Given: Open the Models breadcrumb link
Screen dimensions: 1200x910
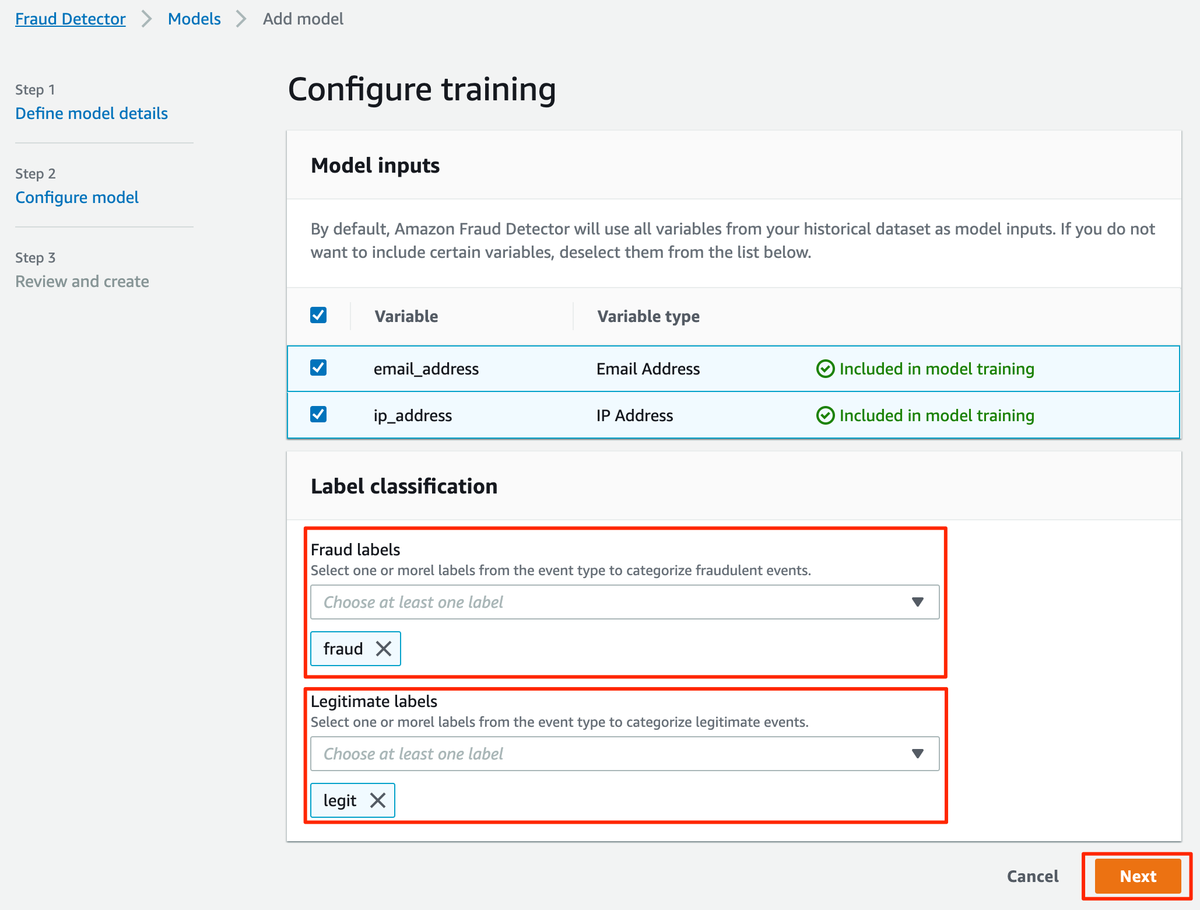Looking at the screenshot, I should coord(194,19).
